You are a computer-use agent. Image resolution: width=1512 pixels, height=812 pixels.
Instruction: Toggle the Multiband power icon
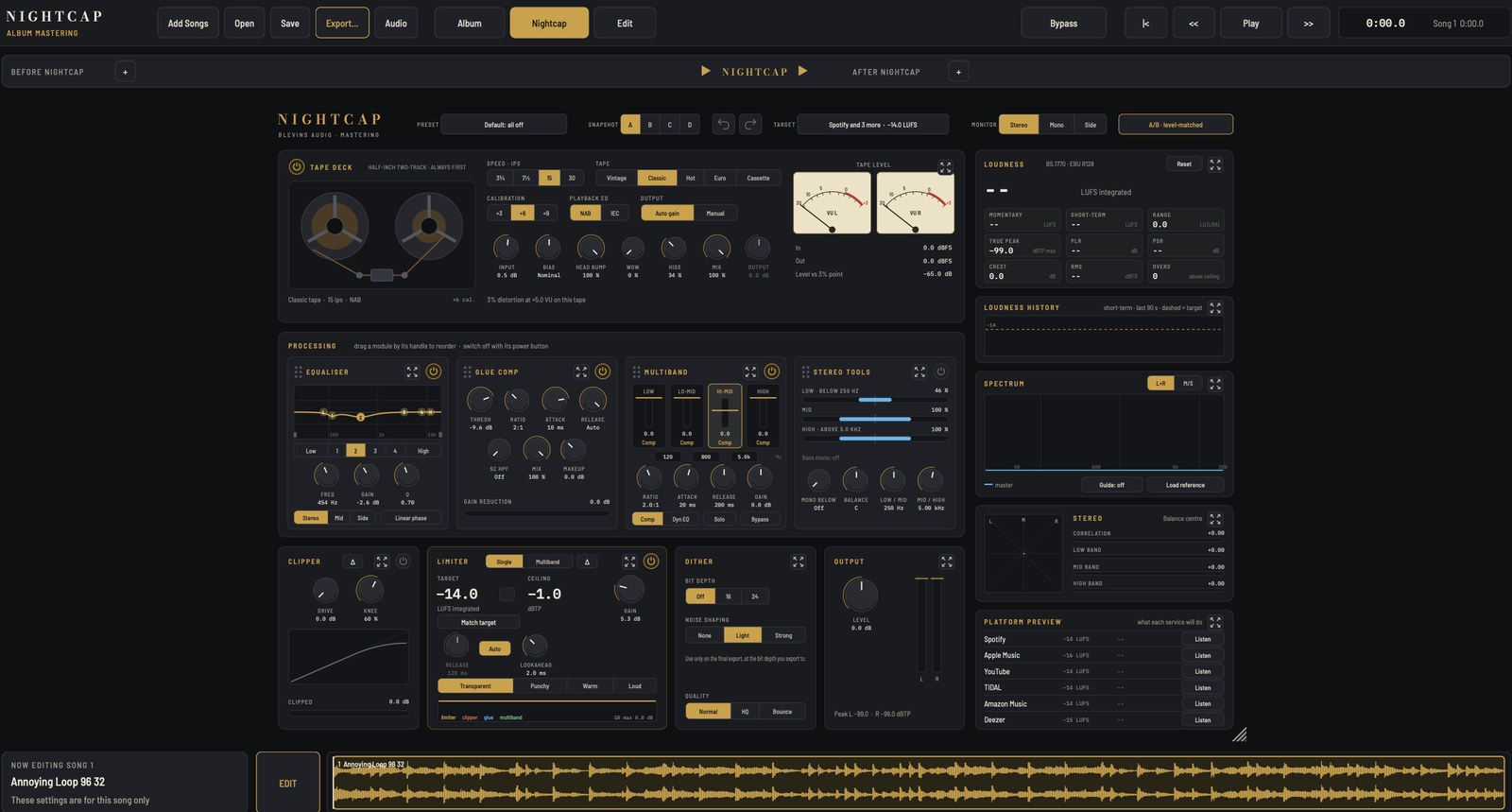(x=771, y=371)
